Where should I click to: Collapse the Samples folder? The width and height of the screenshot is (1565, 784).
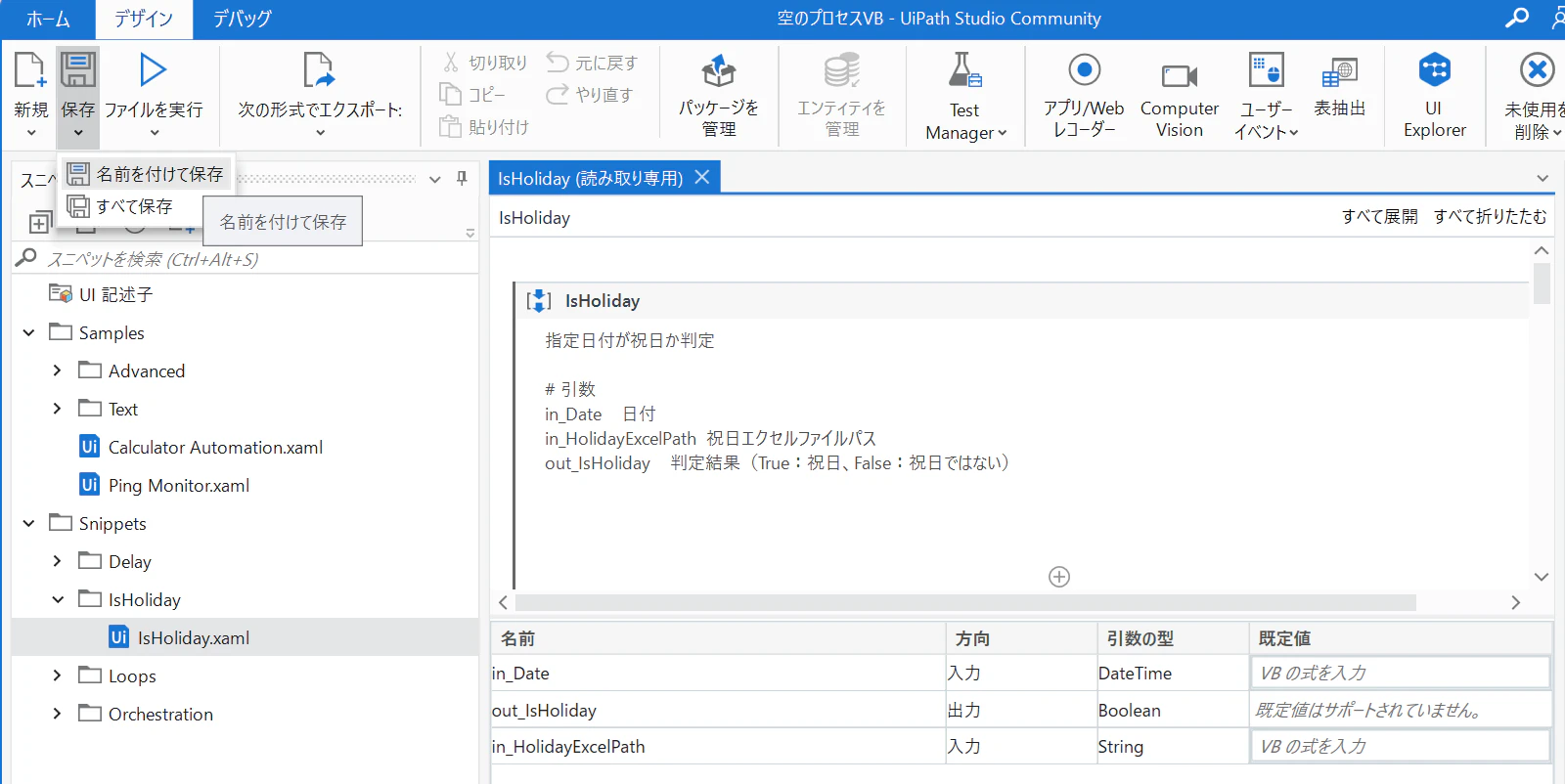(29, 333)
